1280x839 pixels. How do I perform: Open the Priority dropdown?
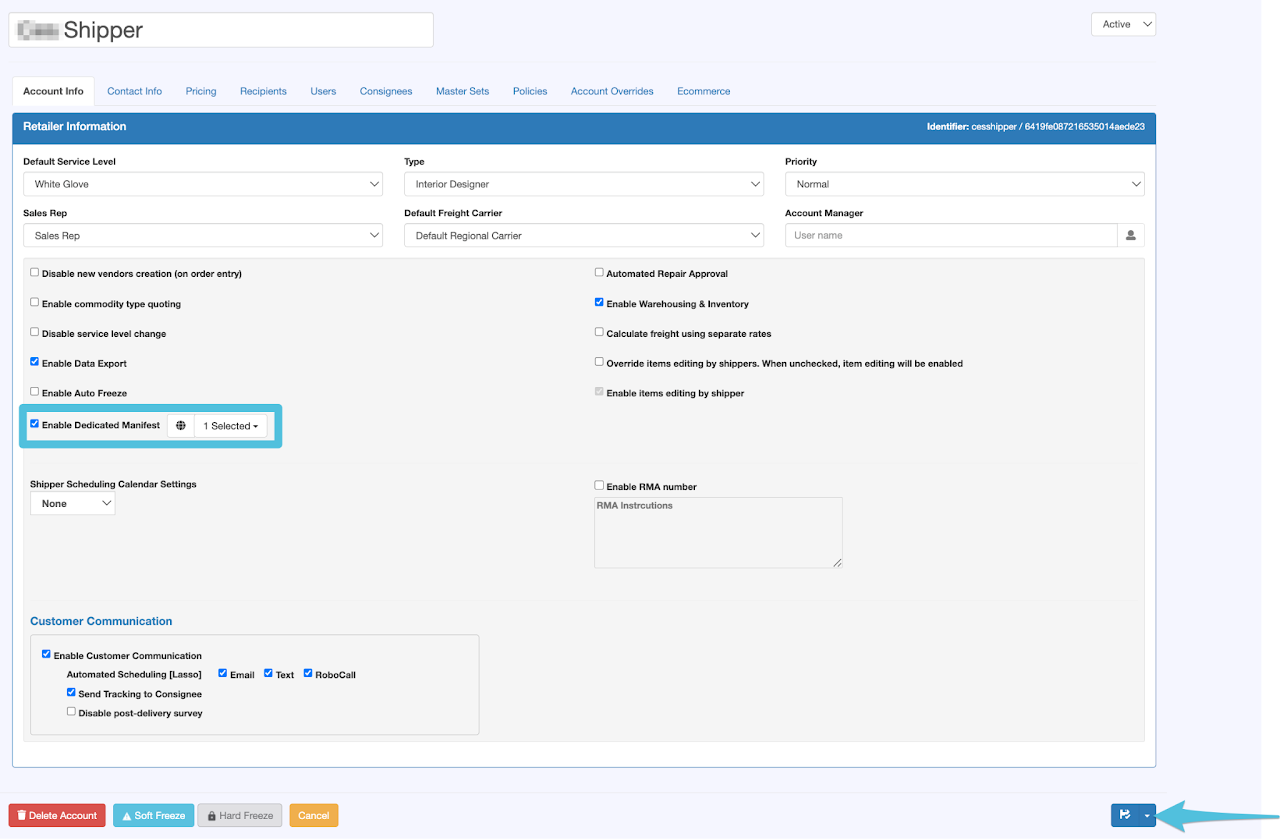pyautogui.click(x=965, y=184)
